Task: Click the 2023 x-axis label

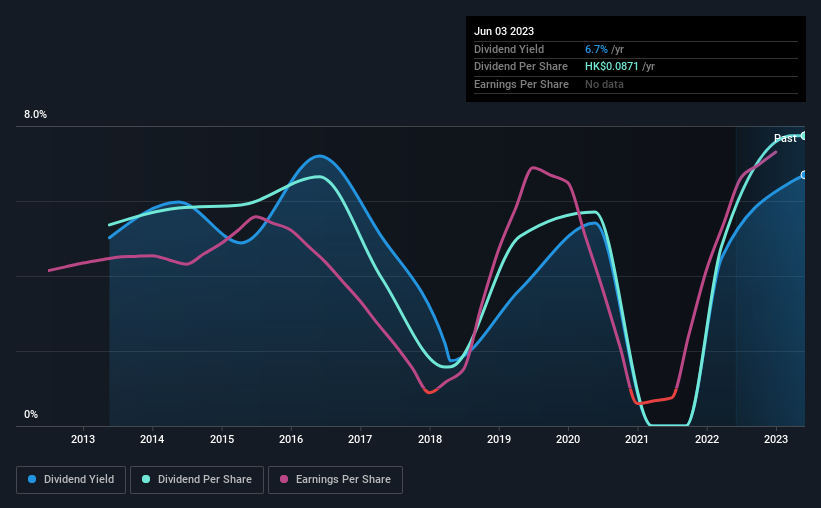Action: point(776,439)
